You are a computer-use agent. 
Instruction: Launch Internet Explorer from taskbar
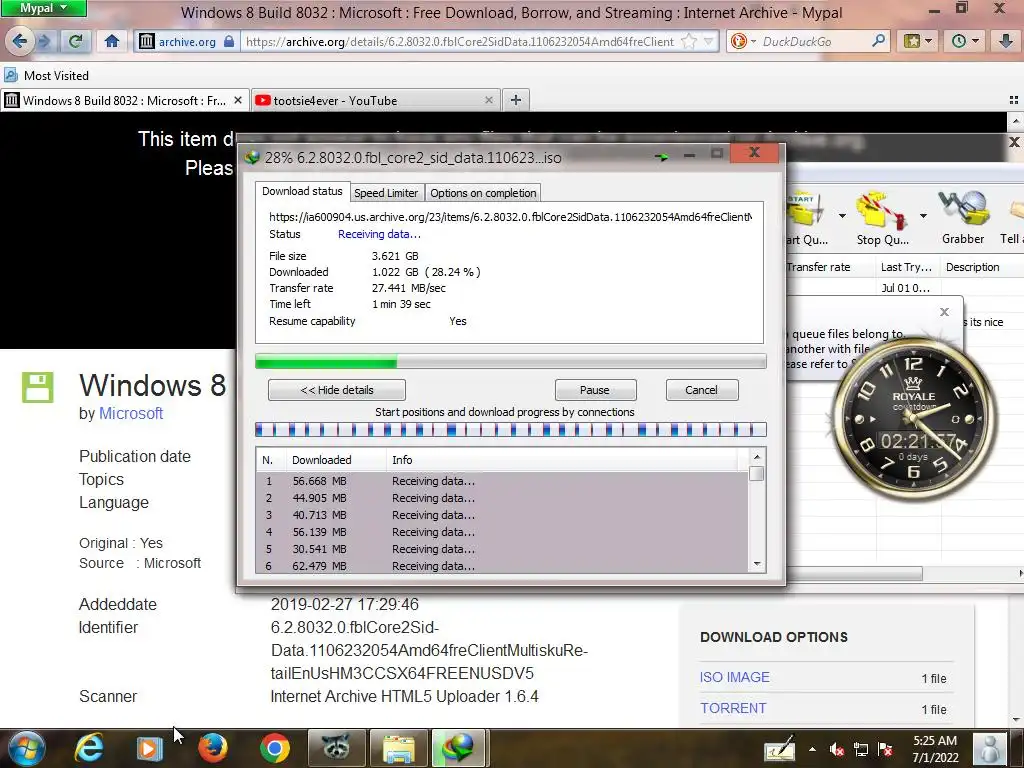[88, 748]
